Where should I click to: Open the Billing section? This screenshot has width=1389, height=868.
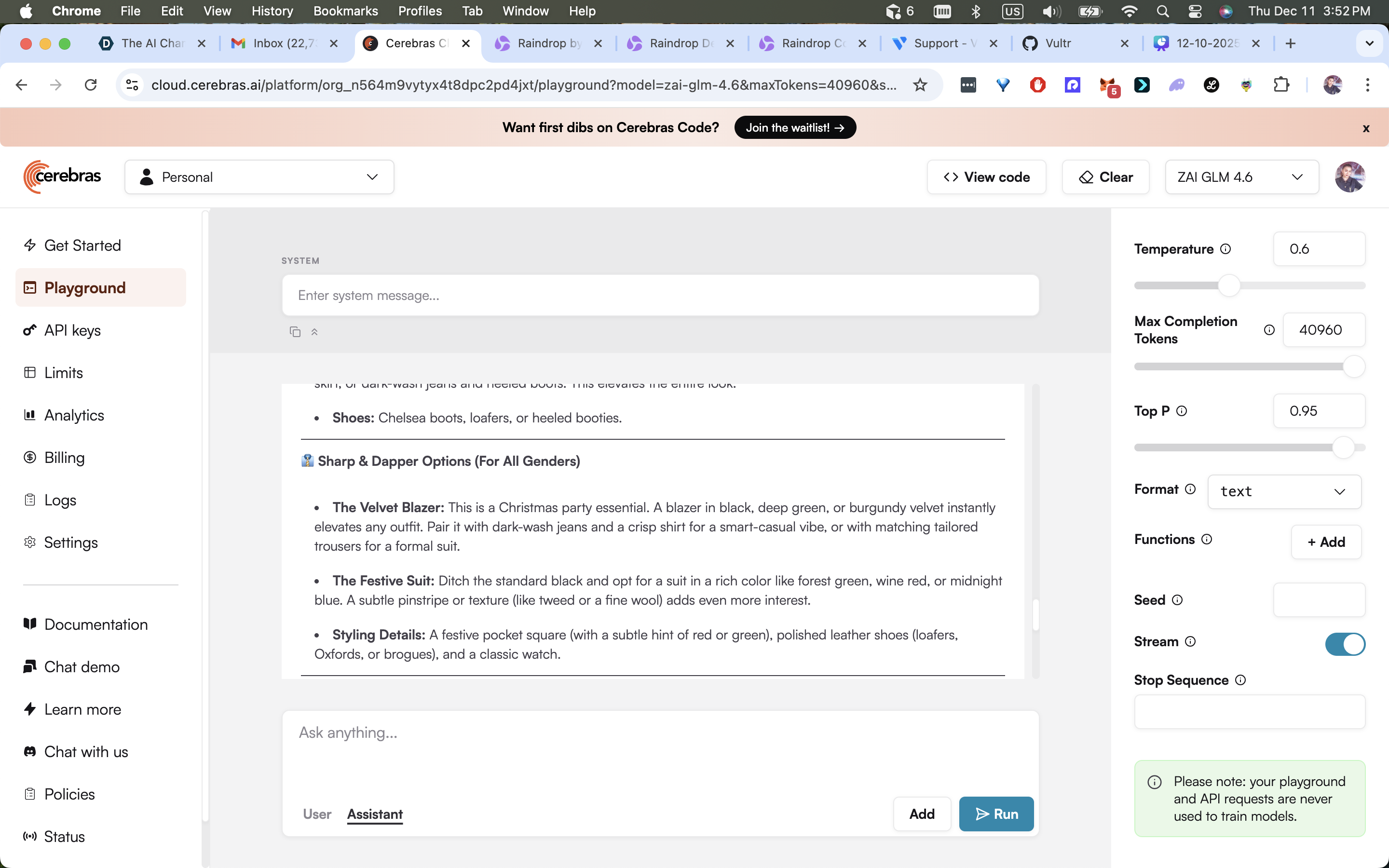click(x=64, y=458)
